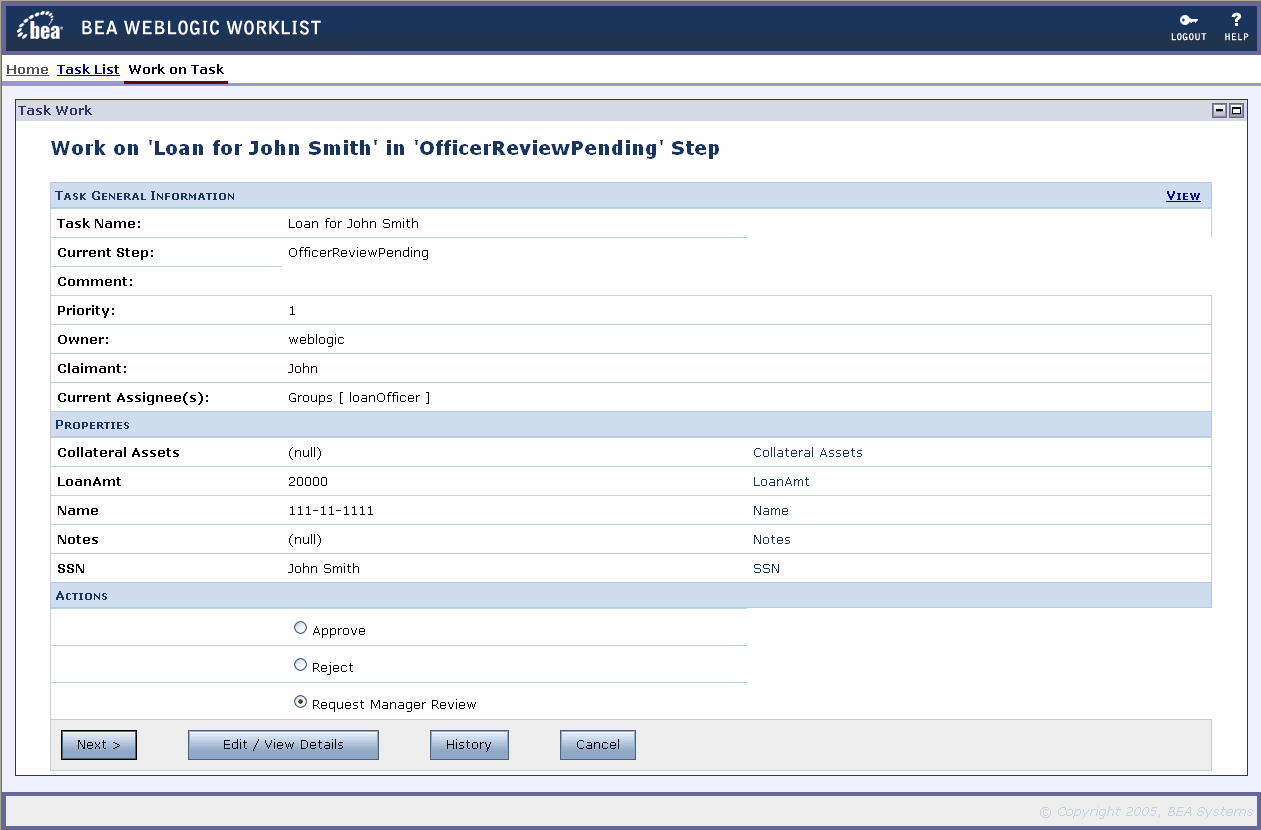Click the 'Properties' section header
This screenshot has width=1261, height=830.
pyautogui.click(x=92, y=424)
